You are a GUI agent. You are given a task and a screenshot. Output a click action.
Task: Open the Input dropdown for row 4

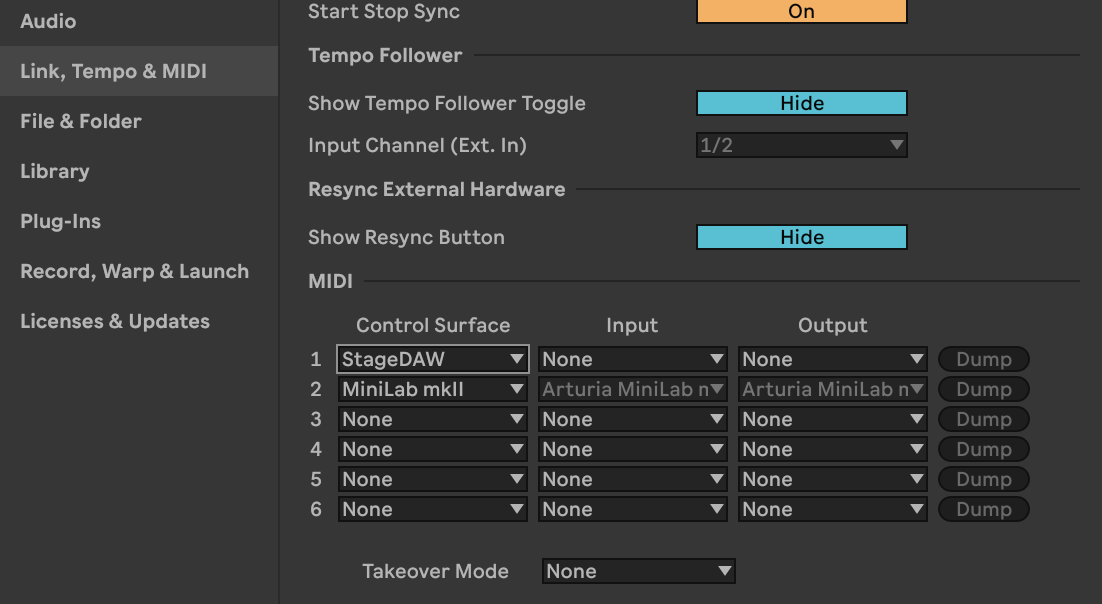click(633, 449)
